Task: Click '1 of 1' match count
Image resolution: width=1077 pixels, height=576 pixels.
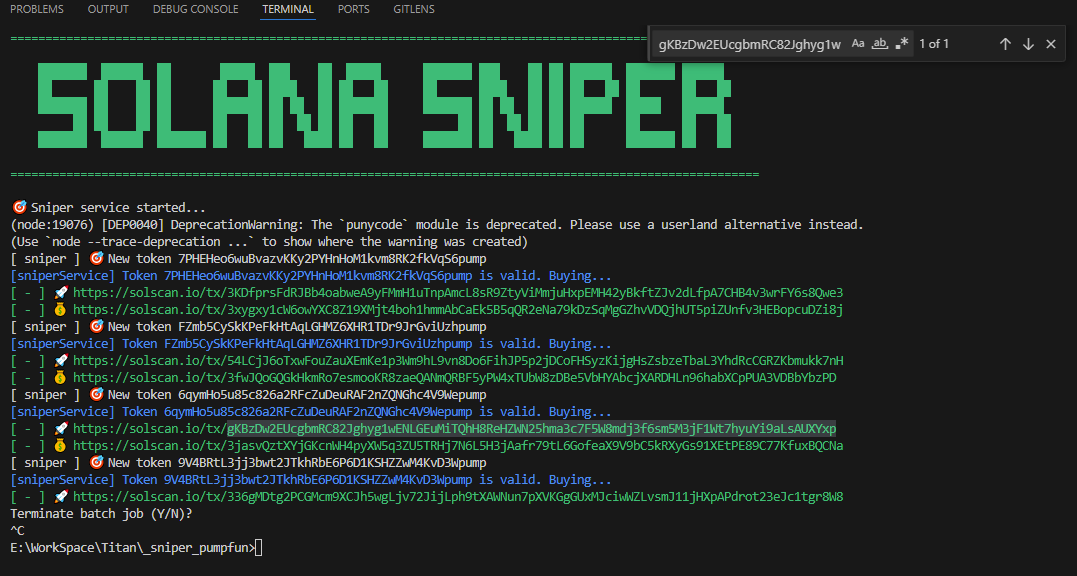Action: click(934, 44)
